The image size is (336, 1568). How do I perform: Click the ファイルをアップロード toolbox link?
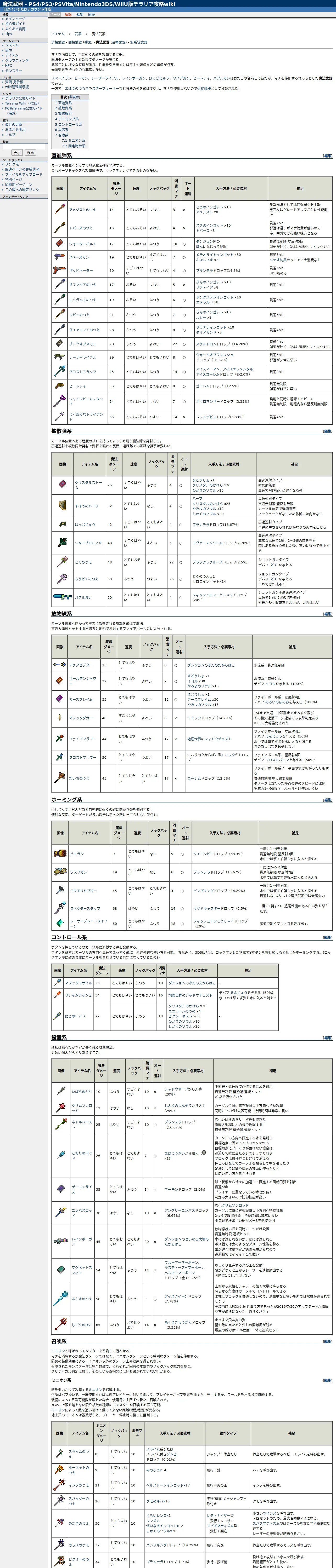24,175
